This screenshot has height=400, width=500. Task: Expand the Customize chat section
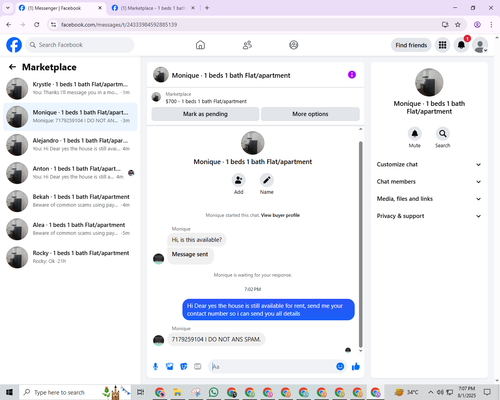point(429,164)
